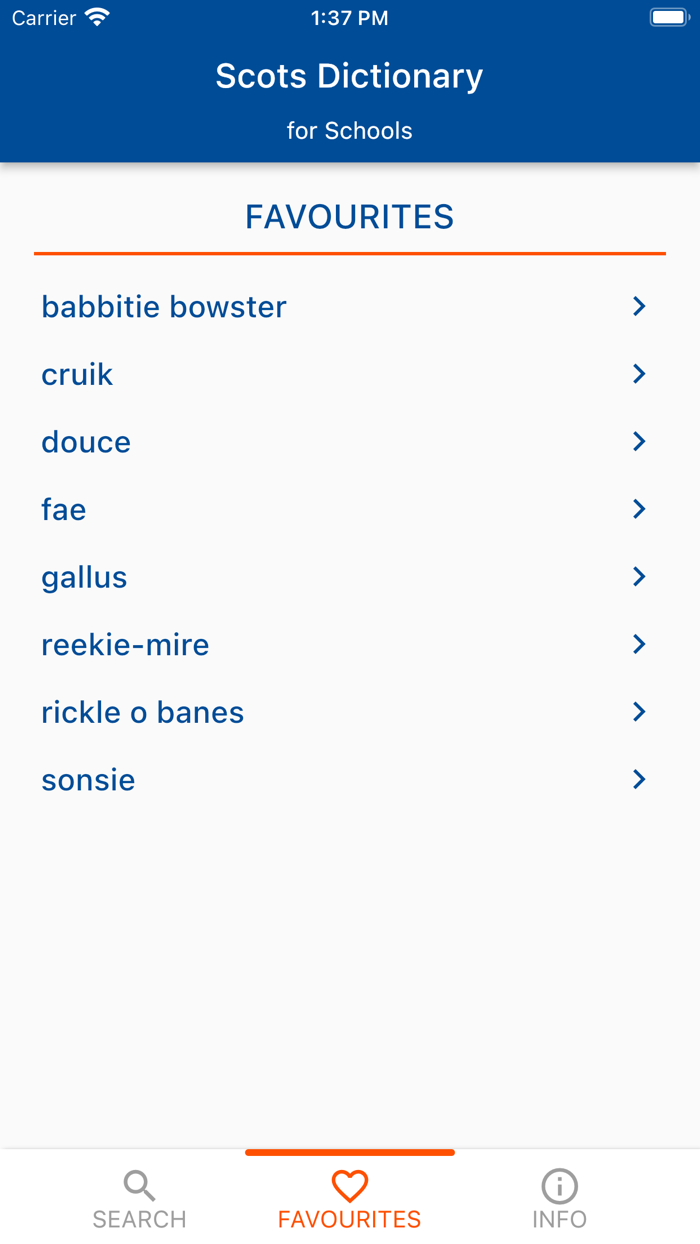Click the Wi-Fi icon in status bar
Screen dimensions: 700x1244
pyautogui.click(x=96, y=16)
